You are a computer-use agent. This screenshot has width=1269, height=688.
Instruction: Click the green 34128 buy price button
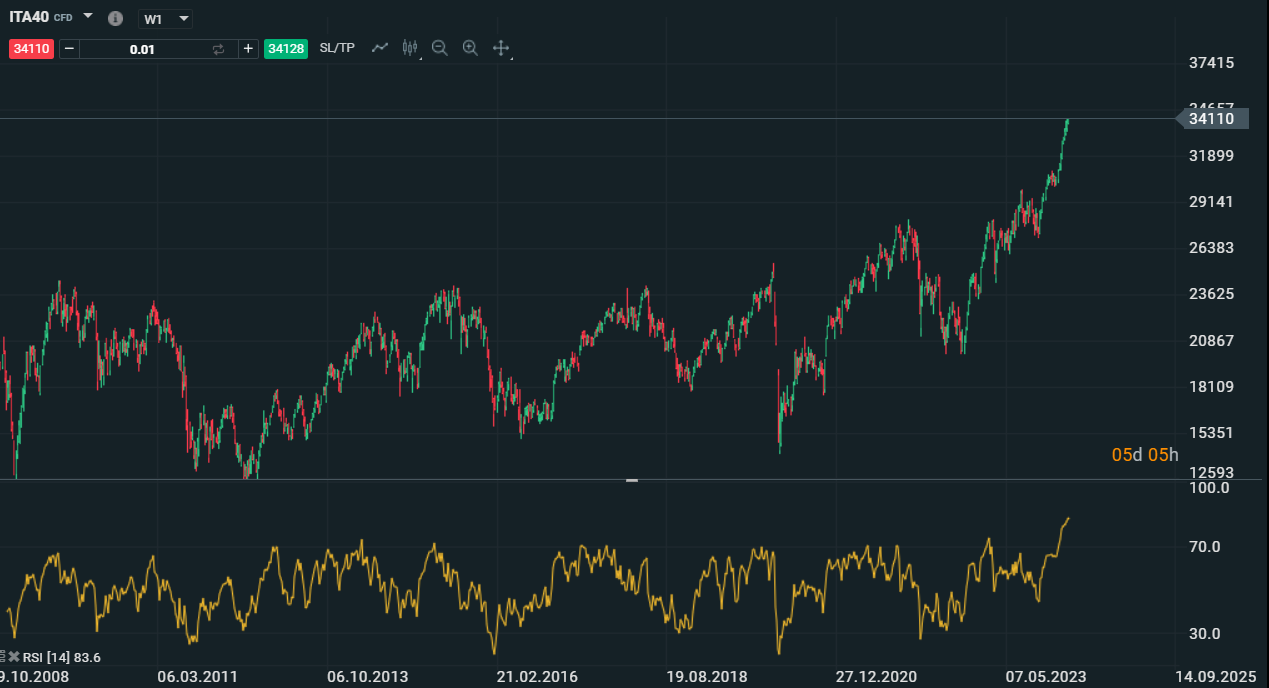[286, 49]
